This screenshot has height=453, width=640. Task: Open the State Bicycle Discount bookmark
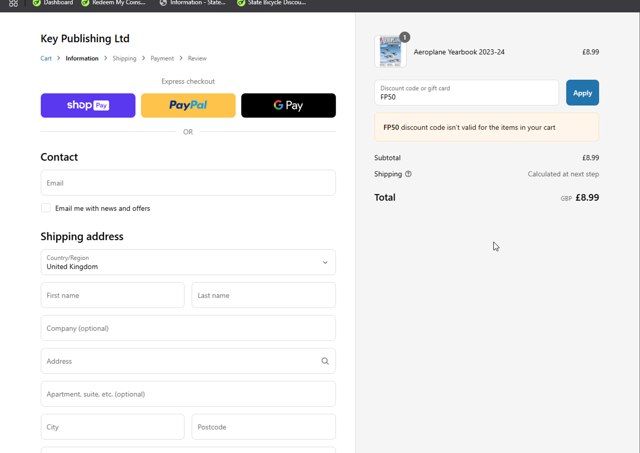[272, 3]
